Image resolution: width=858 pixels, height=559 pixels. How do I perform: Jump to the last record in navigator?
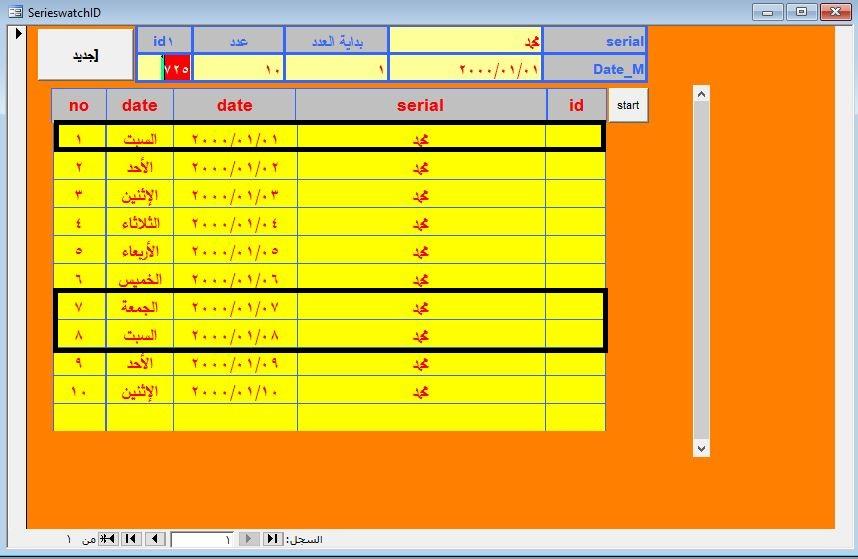(x=131, y=539)
